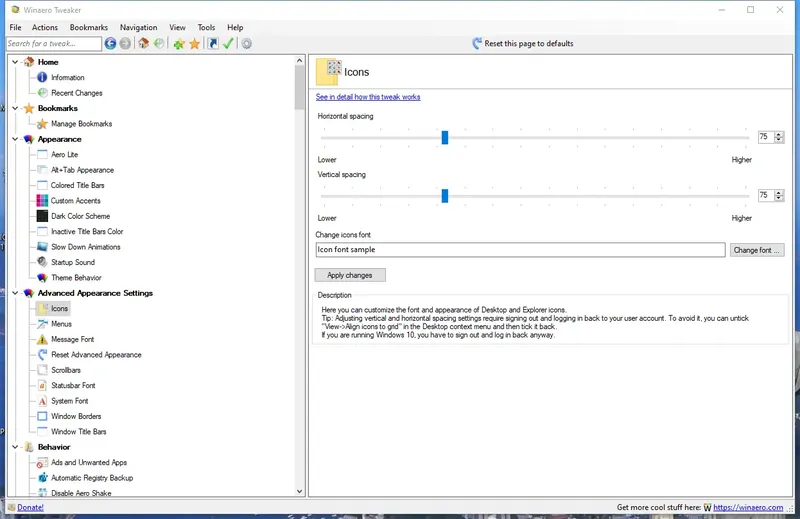Click the Reset page curved arrow icon
Viewport: 800px width, 519px height.
pos(477,44)
